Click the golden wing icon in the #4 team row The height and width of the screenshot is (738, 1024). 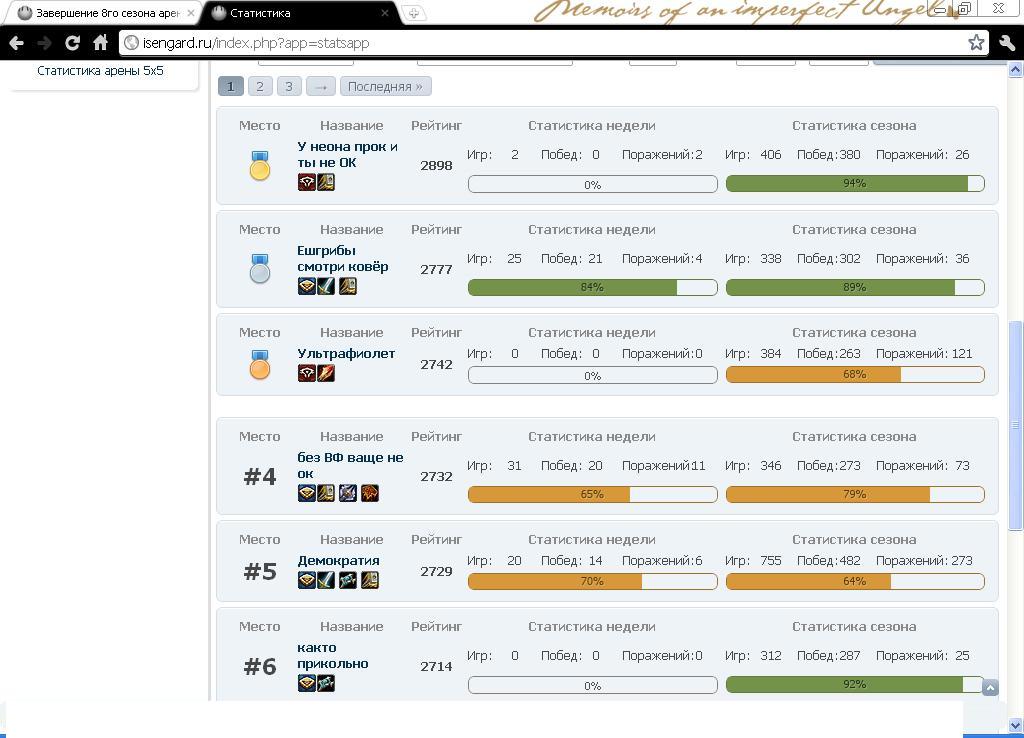(326, 492)
